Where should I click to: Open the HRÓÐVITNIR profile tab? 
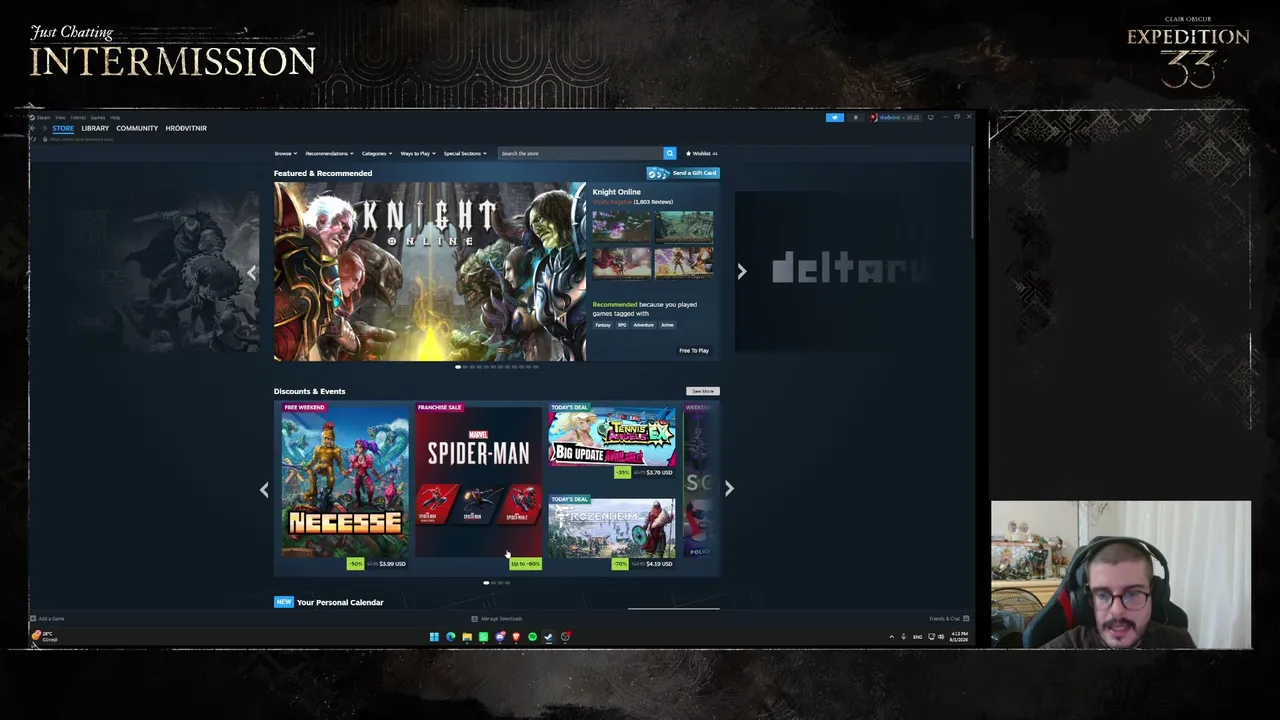pyautogui.click(x=186, y=128)
